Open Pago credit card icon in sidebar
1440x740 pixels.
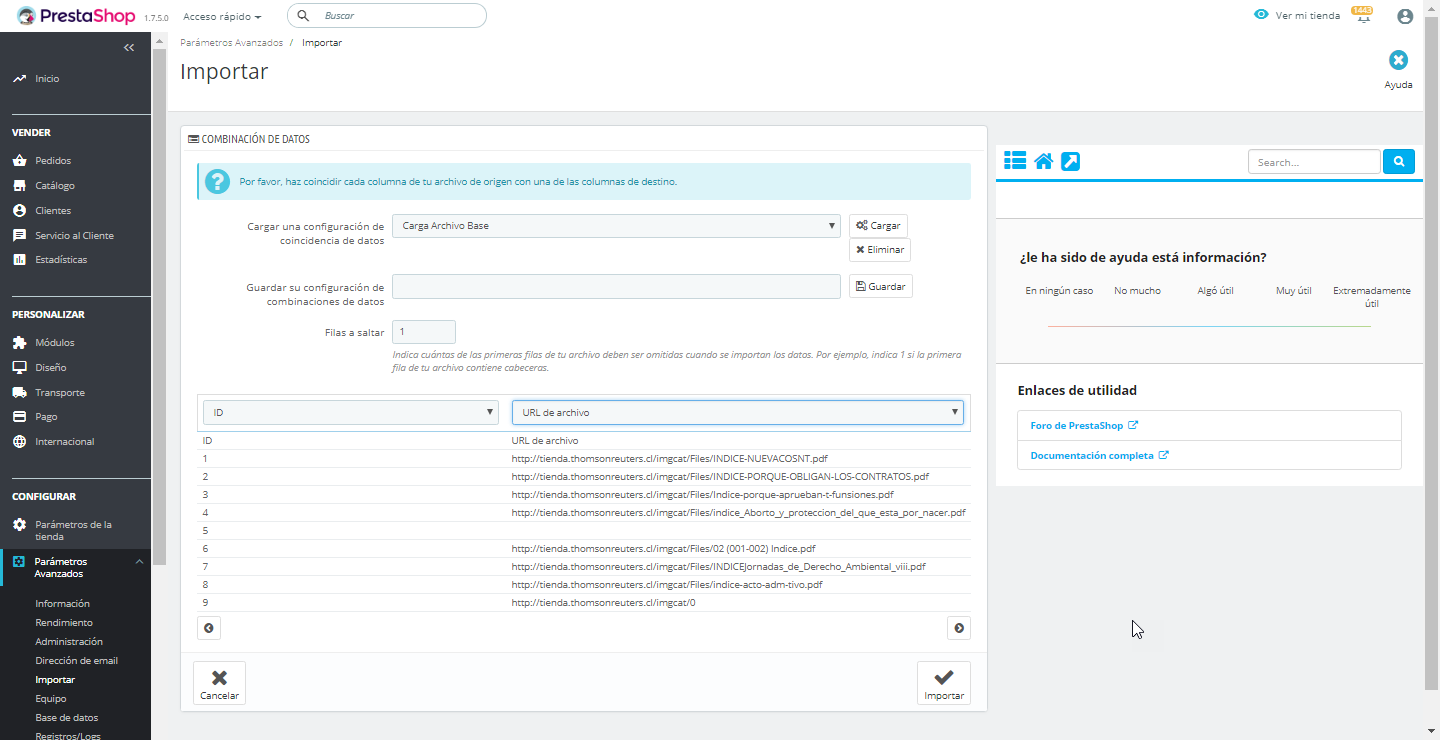pos(19,417)
